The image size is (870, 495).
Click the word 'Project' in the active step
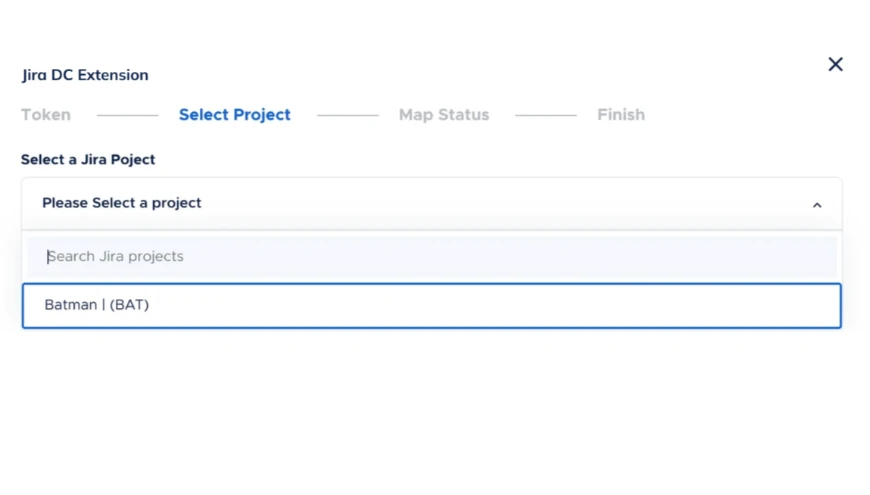tap(262, 115)
